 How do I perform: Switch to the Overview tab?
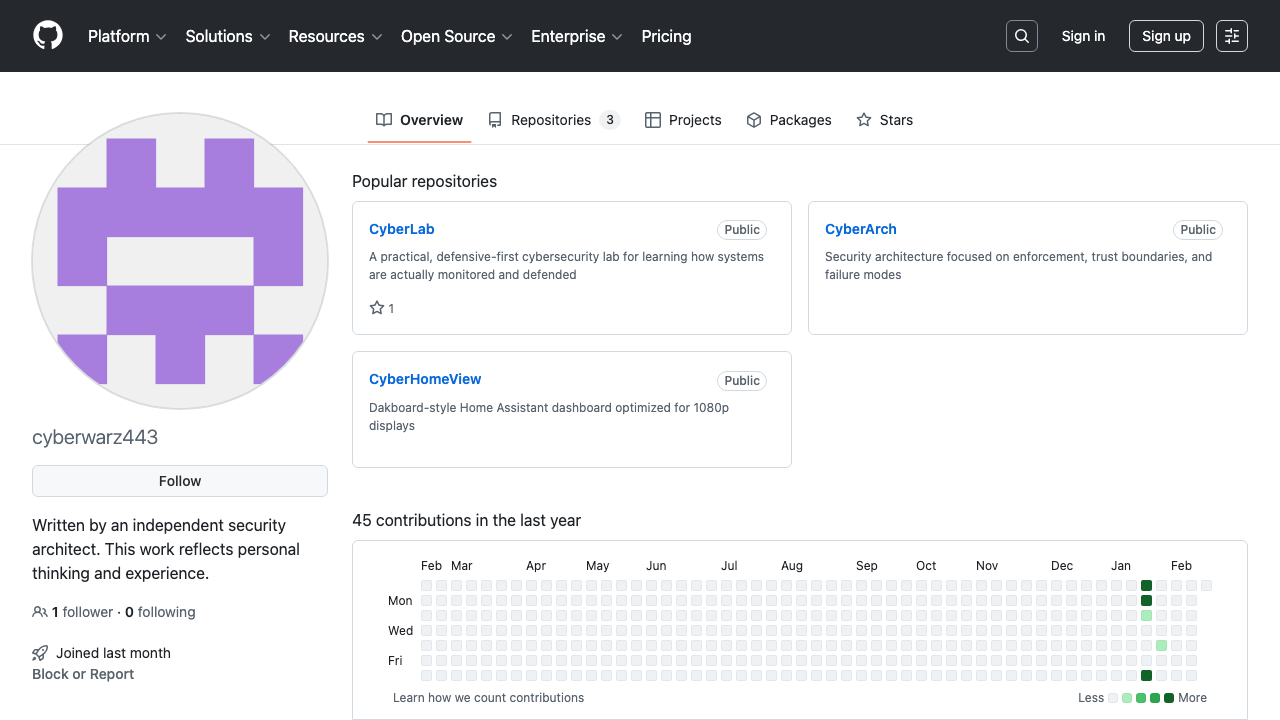pos(420,120)
